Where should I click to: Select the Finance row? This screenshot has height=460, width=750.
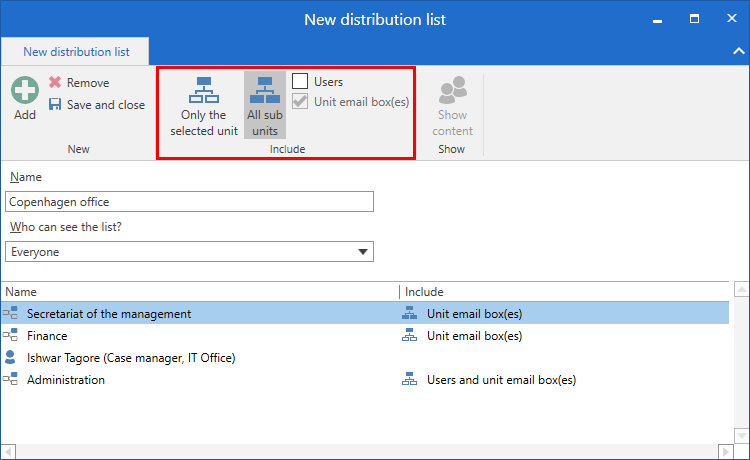[x=200, y=336]
